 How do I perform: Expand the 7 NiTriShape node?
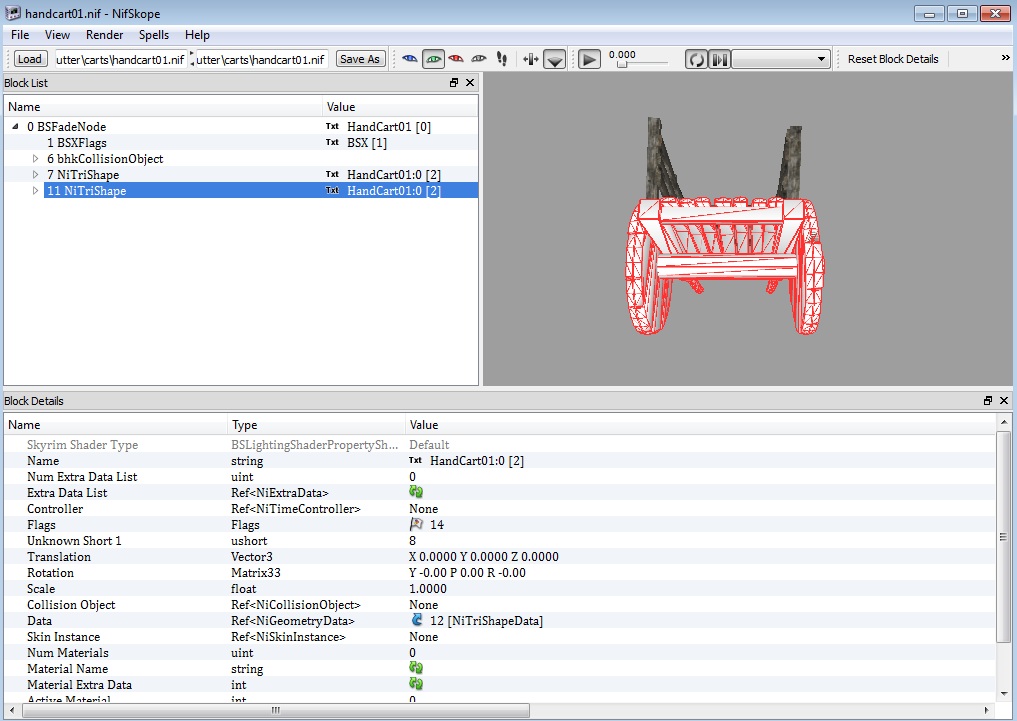36,174
